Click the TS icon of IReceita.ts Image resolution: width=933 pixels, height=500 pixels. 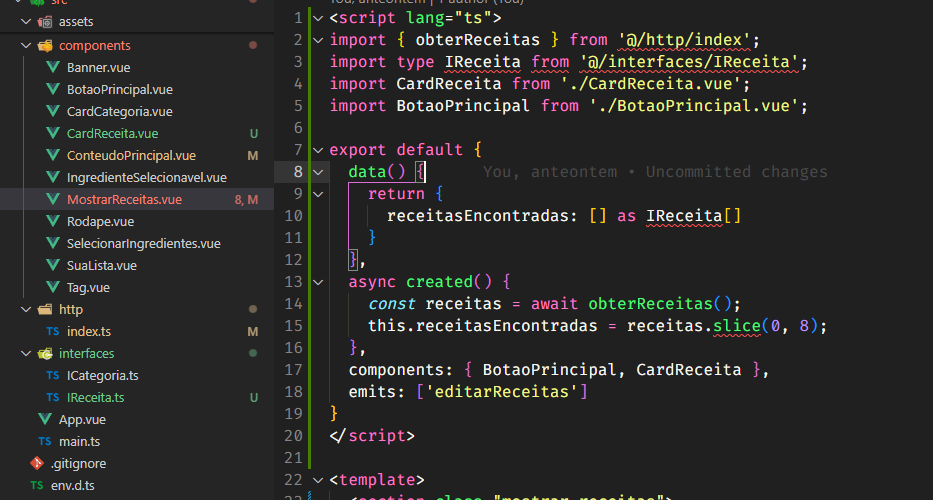pos(53,398)
